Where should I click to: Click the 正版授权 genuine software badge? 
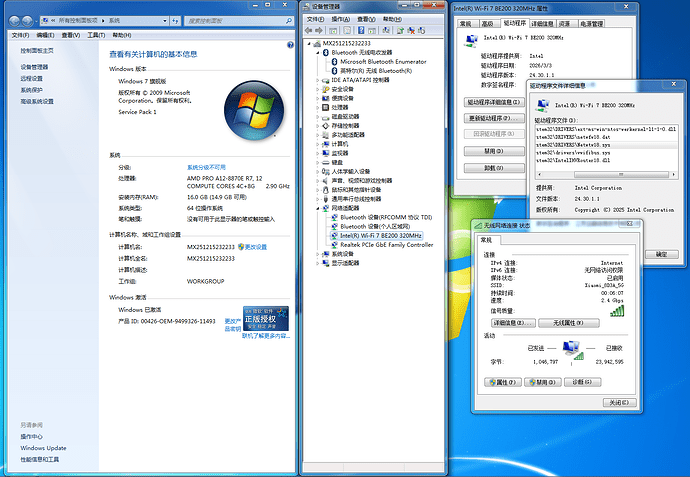[x=266, y=319]
